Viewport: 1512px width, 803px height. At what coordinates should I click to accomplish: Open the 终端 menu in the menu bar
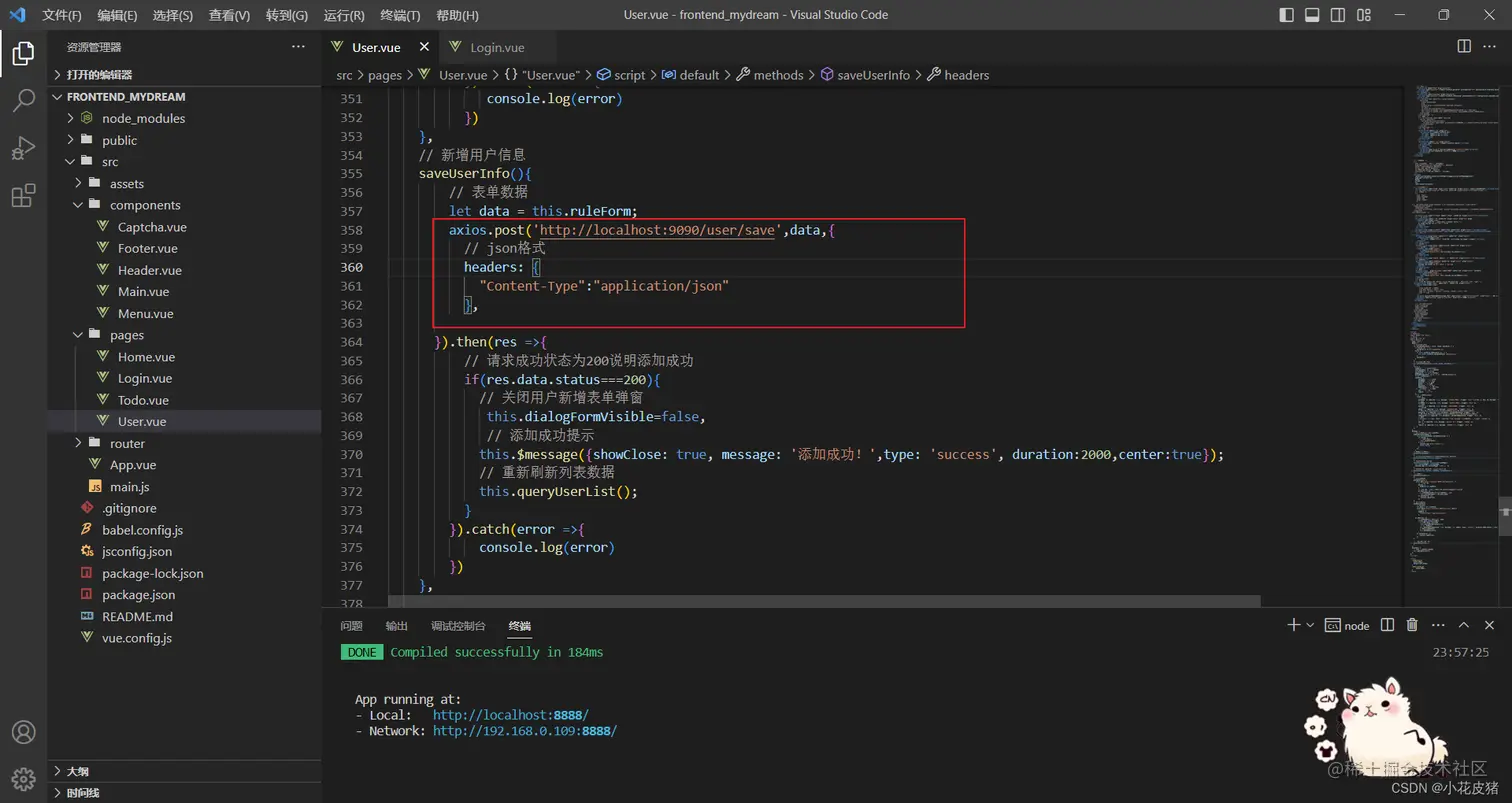(x=400, y=14)
